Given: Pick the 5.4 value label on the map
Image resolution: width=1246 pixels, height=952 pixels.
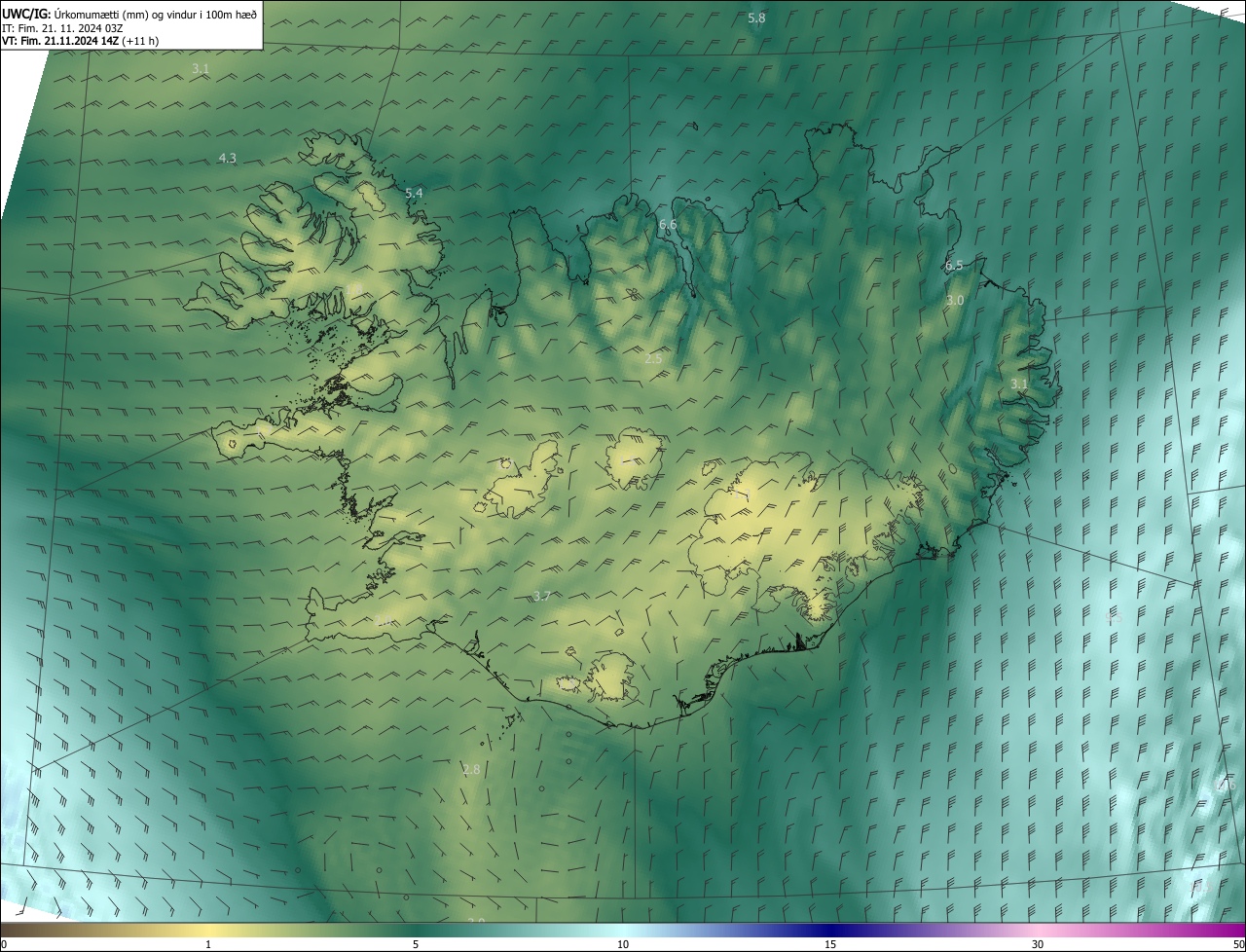Looking at the screenshot, I should (x=414, y=193).
